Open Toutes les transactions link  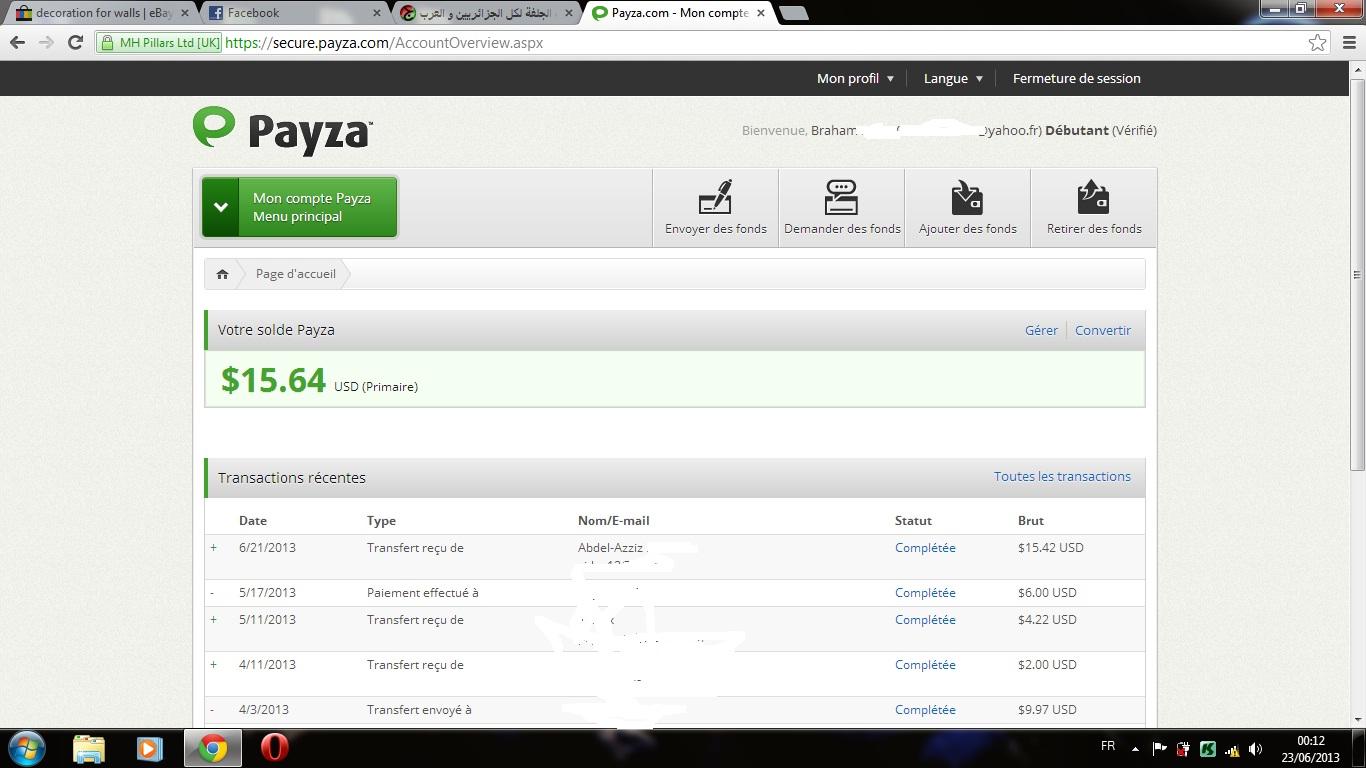tap(1062, 477)
